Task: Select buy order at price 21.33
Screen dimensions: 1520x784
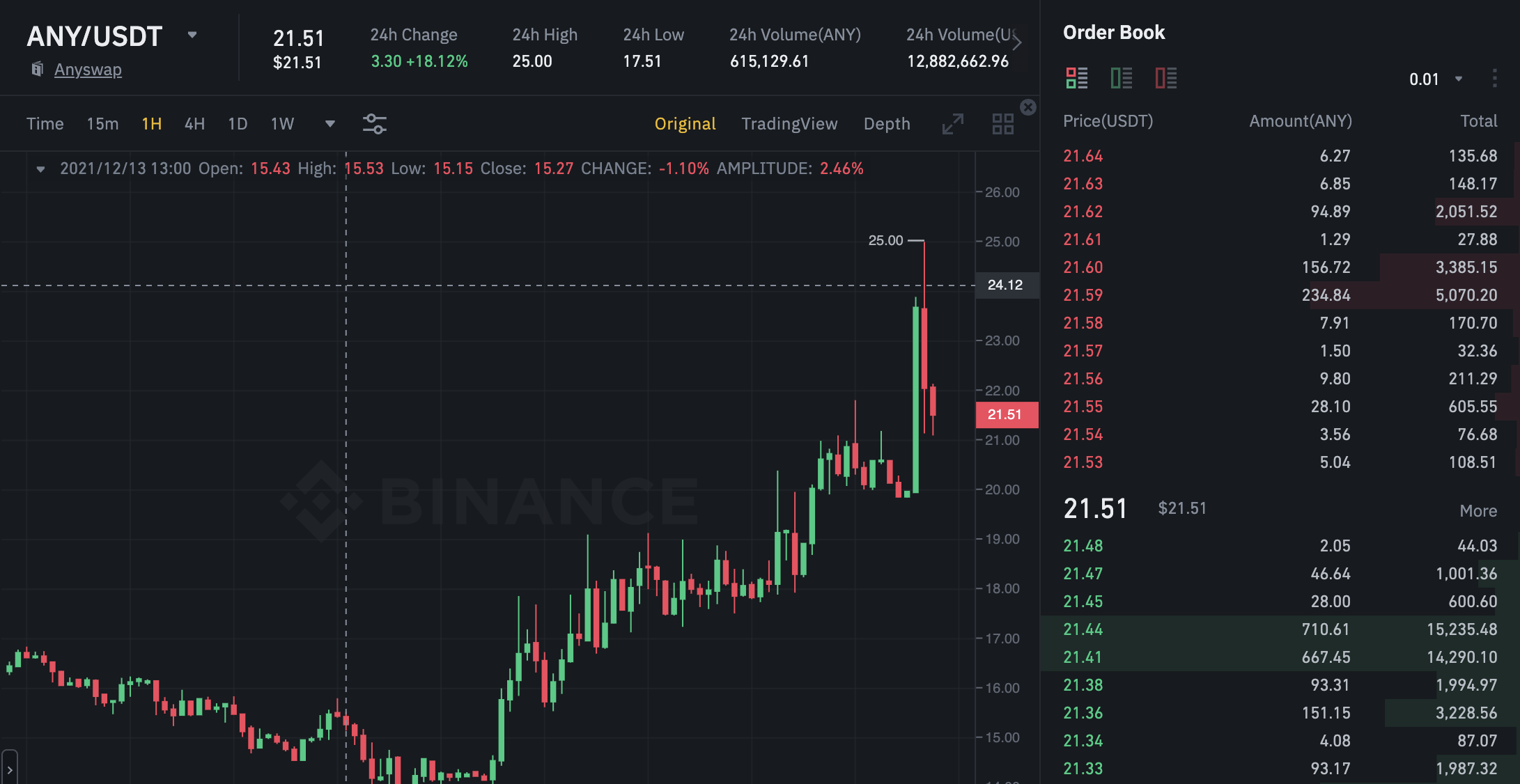Action: [1280, 769]
